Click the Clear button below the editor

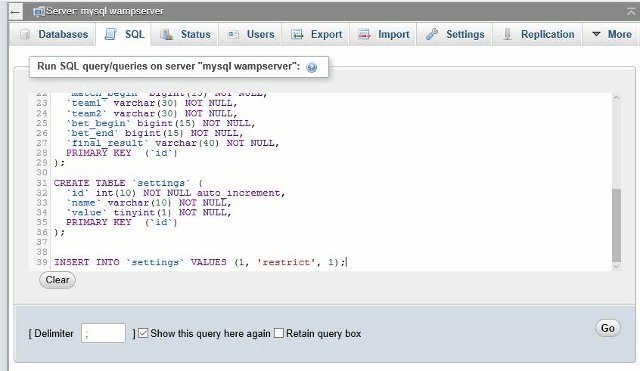[x=57, y=280]
